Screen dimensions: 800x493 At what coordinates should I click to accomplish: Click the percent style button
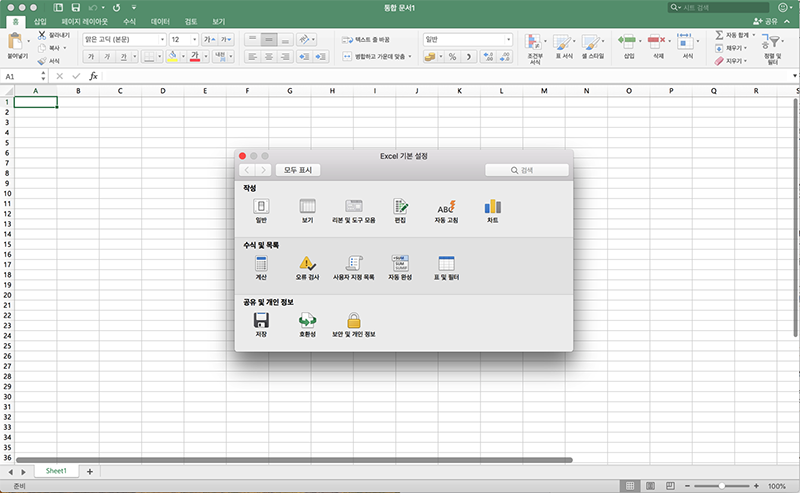(x=452, y=57)
